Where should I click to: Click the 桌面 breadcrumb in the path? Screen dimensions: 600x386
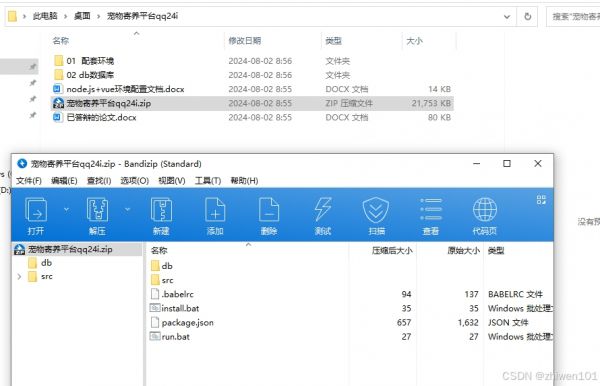82,16
